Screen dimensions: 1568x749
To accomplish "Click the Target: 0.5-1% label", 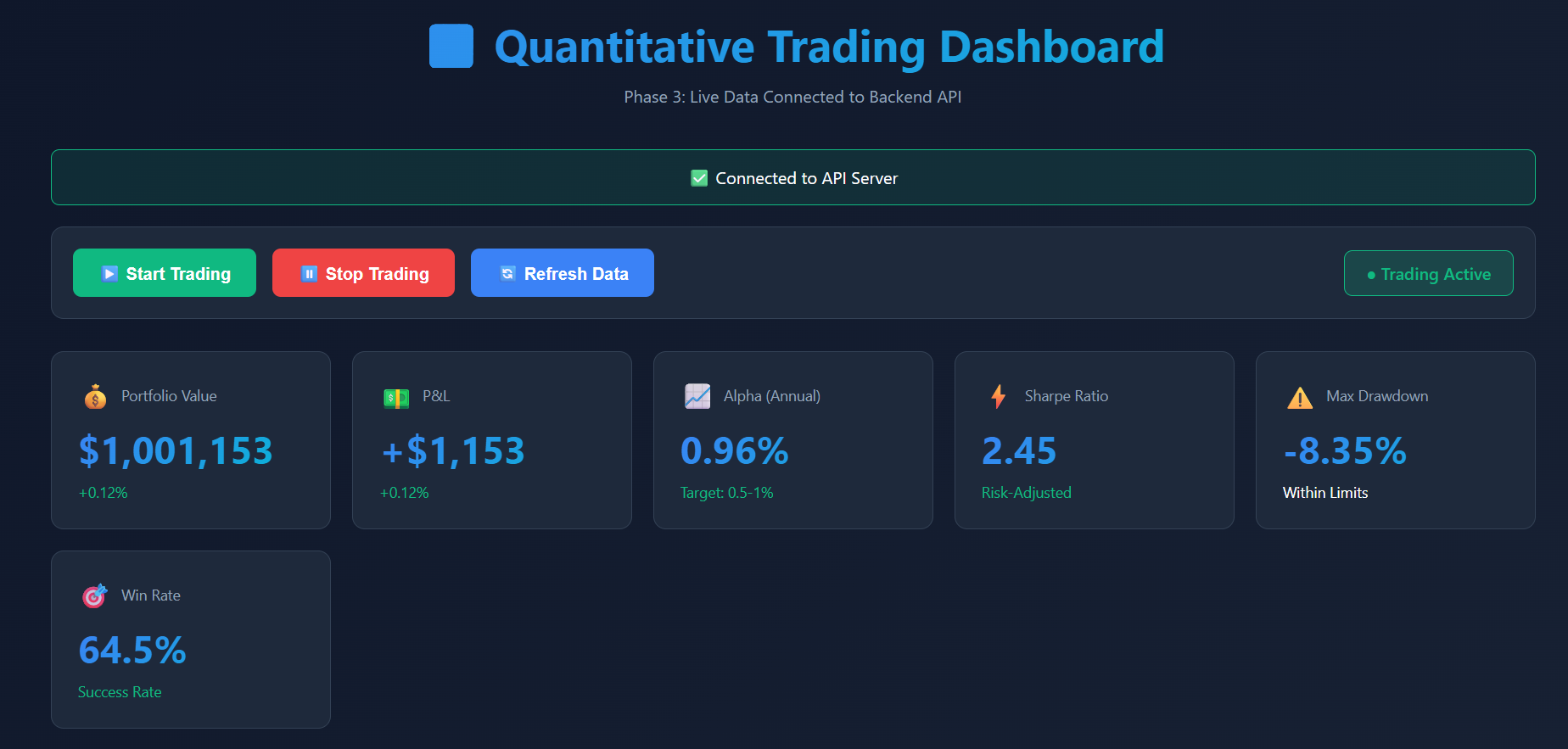I will (727, 493).
